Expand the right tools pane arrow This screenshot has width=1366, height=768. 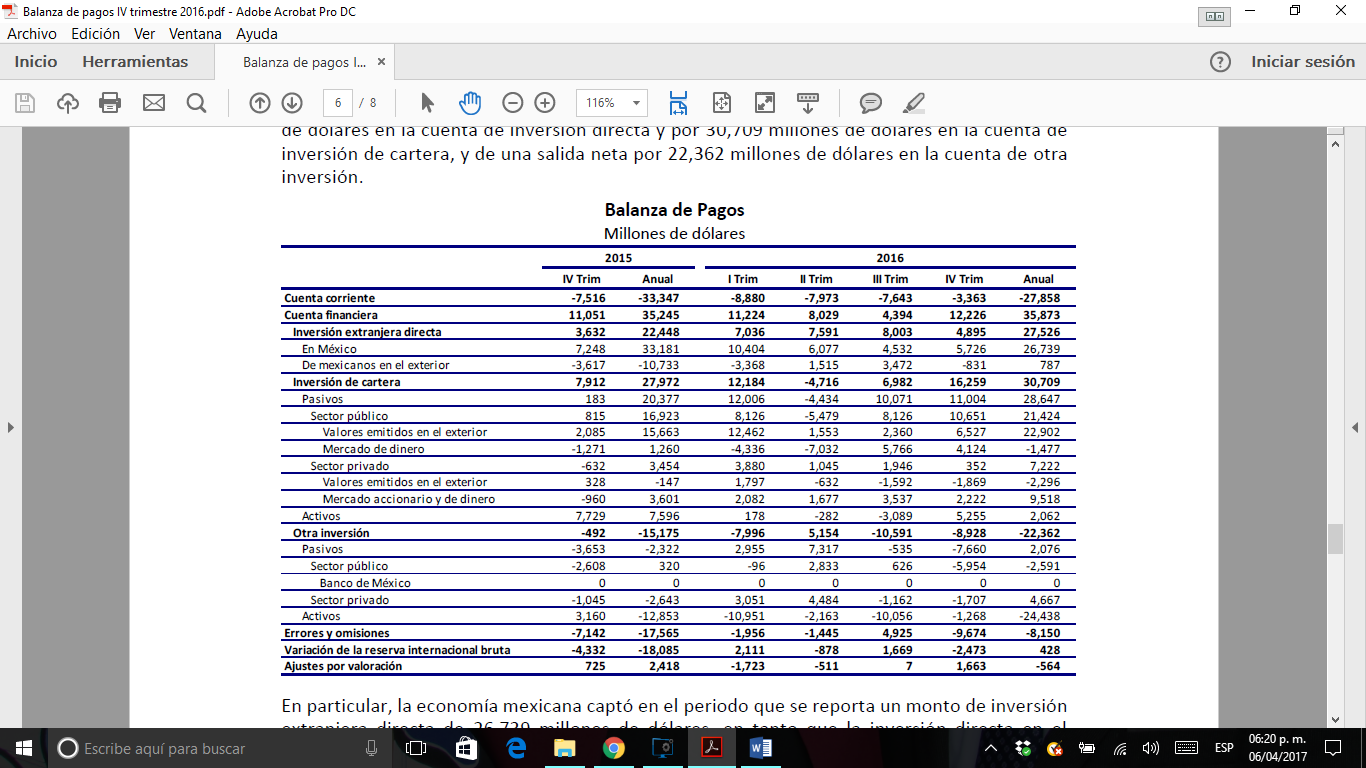tap(1355, 428)
